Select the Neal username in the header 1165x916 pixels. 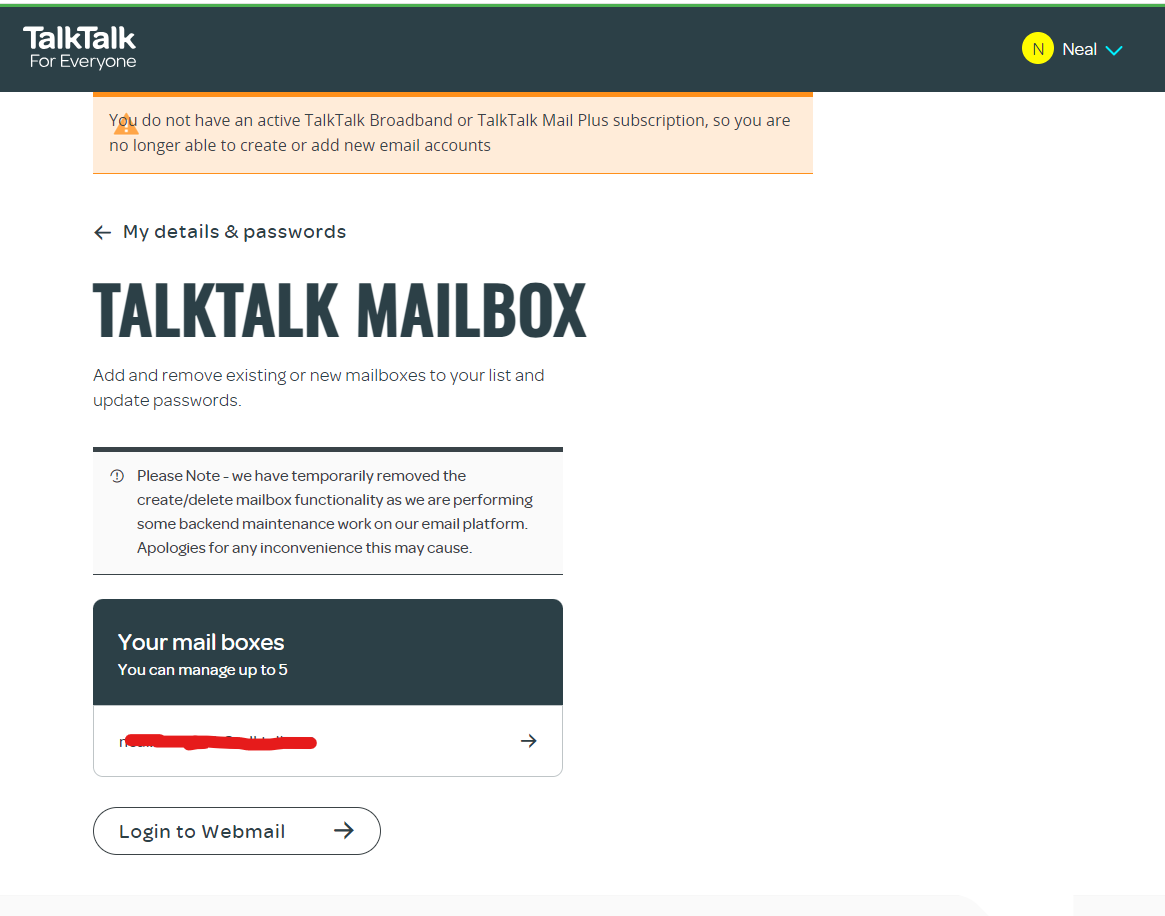(x=1079, y=49)
